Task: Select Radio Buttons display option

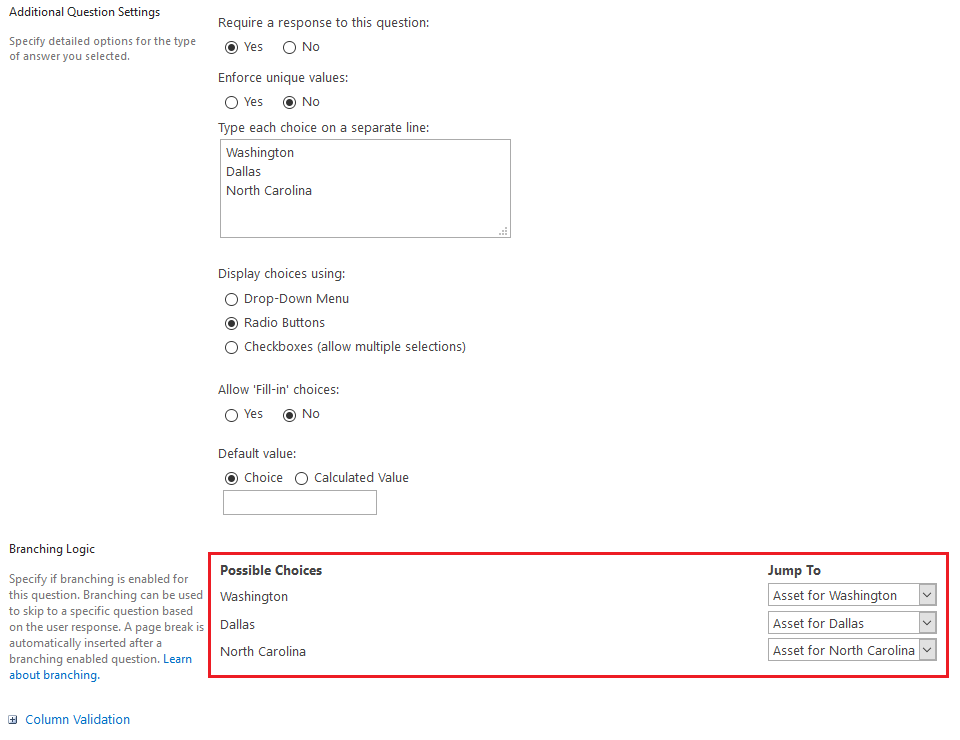Action: point(231,323)
